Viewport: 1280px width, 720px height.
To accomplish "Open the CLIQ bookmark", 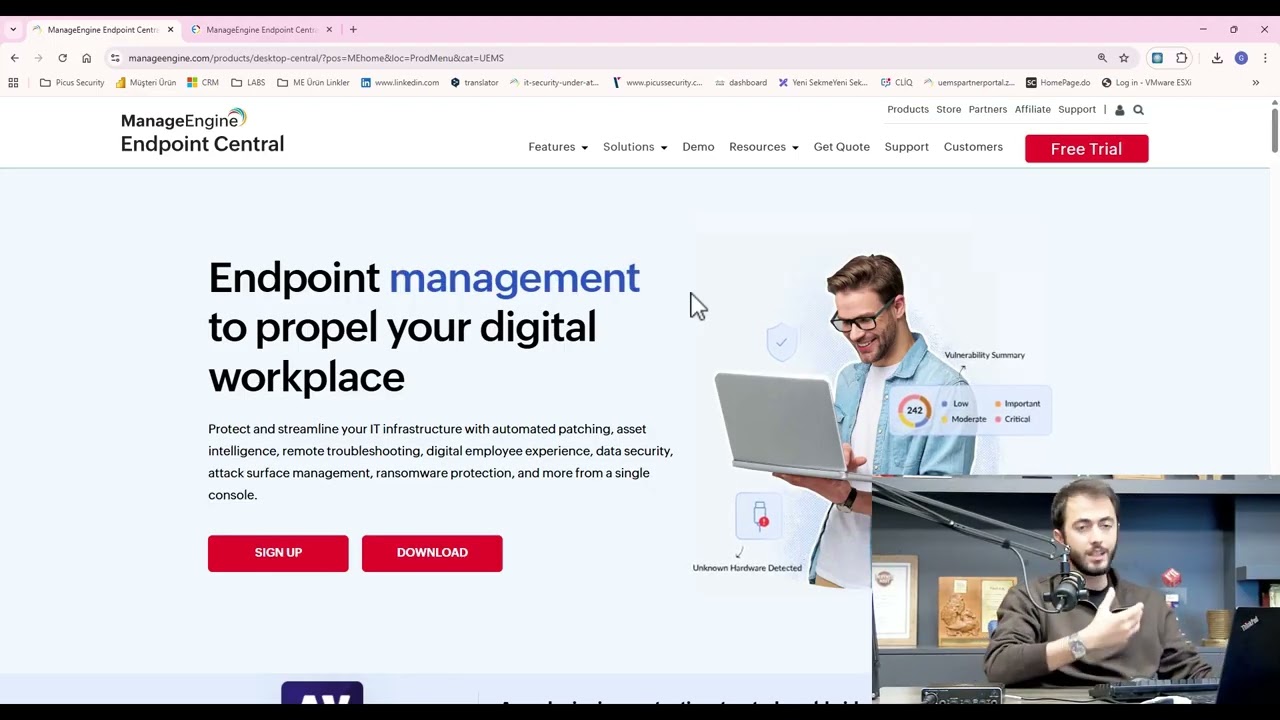I will tap(897, 83).
